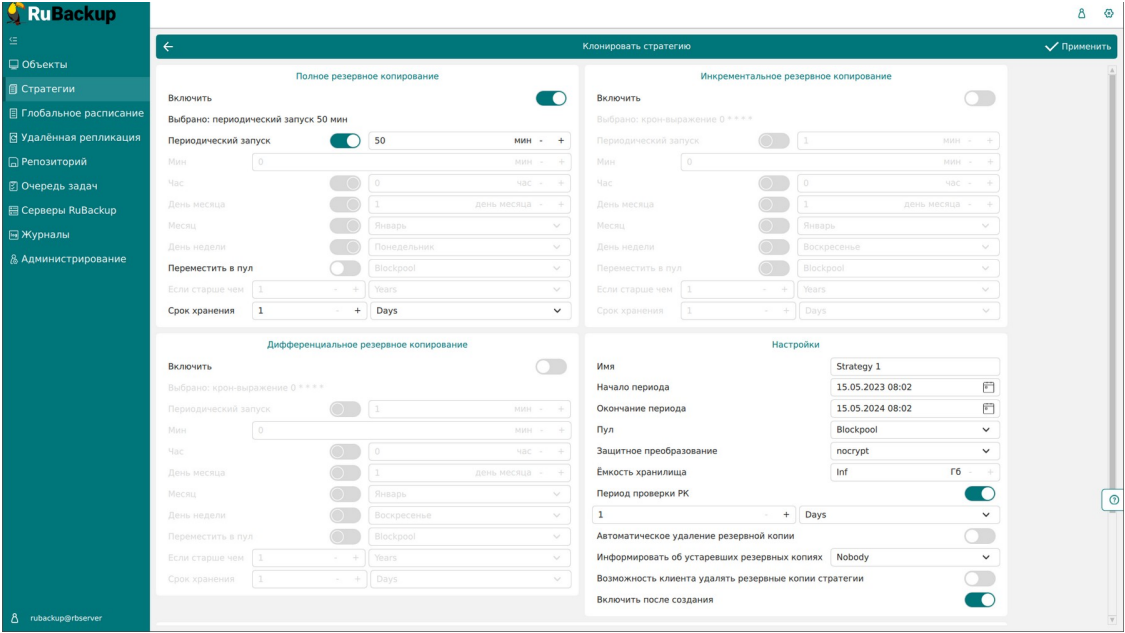Open Очередь задач in the sidebar
This screenshot has height=633, width=1125.
(x=60, y=186)
